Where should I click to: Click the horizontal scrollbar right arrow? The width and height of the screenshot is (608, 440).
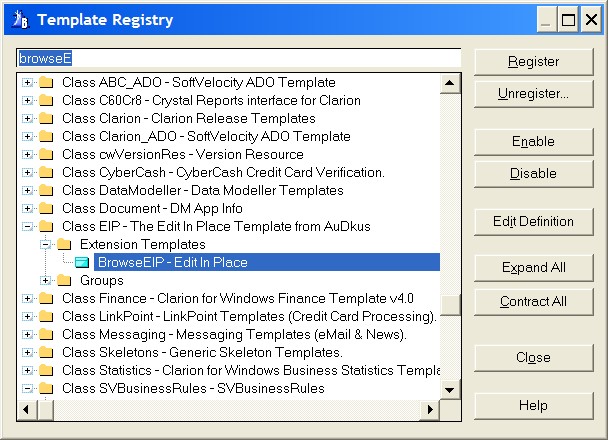(430, 410)
